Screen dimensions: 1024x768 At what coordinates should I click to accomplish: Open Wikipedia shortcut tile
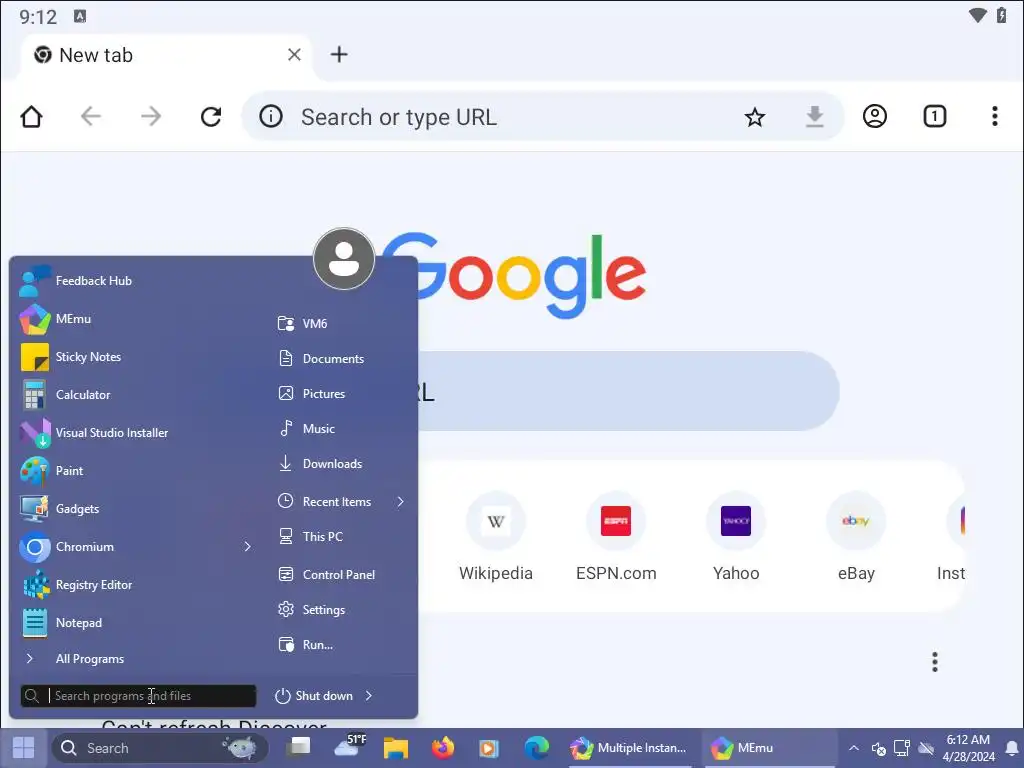tap(496, 537)
